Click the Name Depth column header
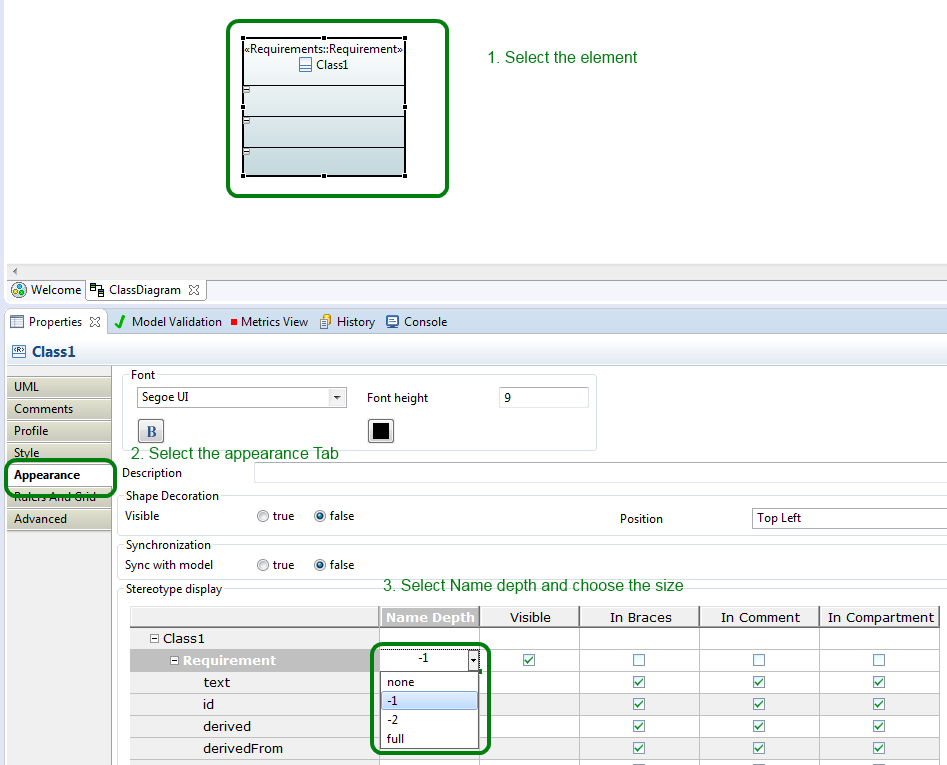Viewport: 947px width, 765px height. tap(430, 617)
